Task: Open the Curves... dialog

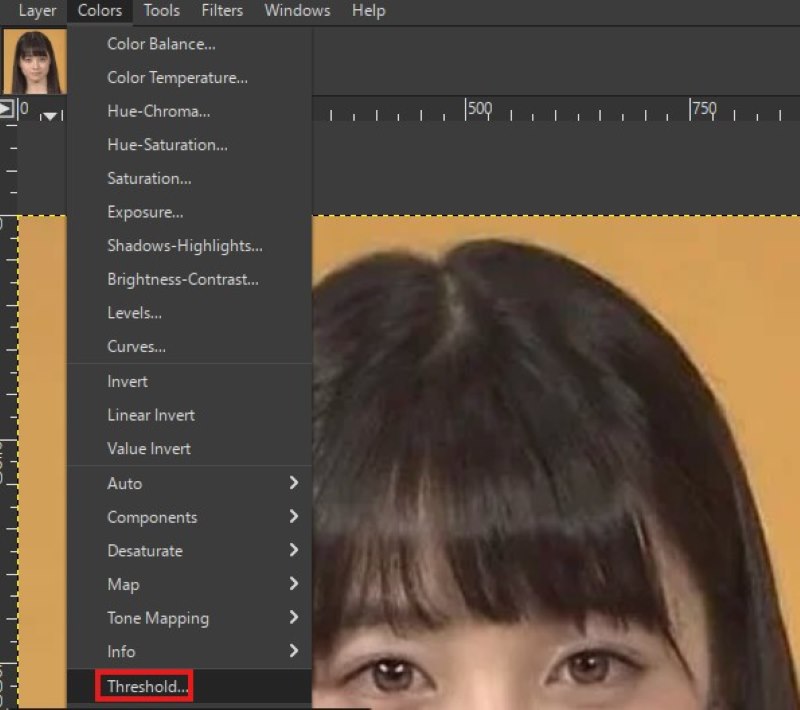Action: 190,347
